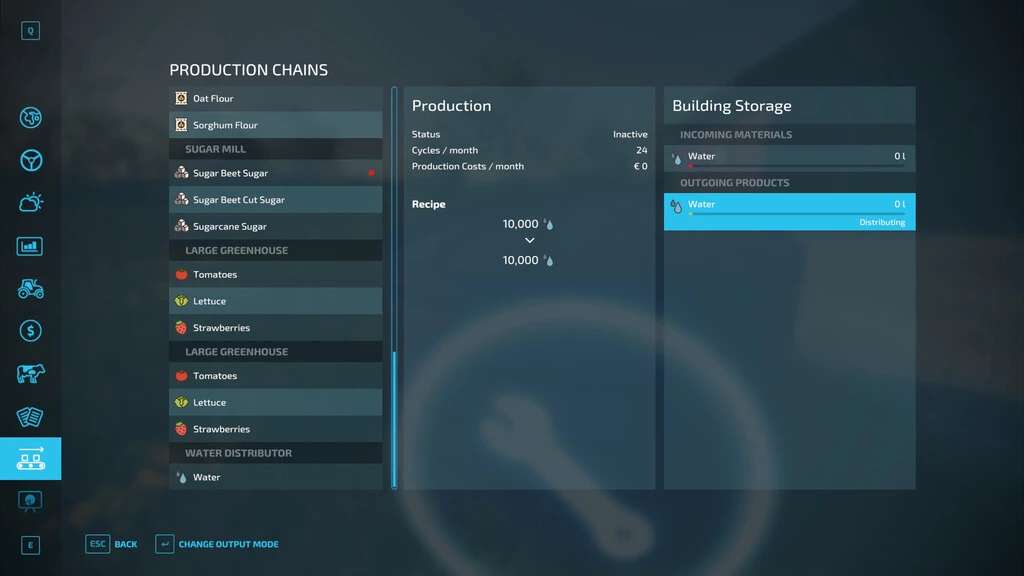Select the outgoing Water product row

789,211
